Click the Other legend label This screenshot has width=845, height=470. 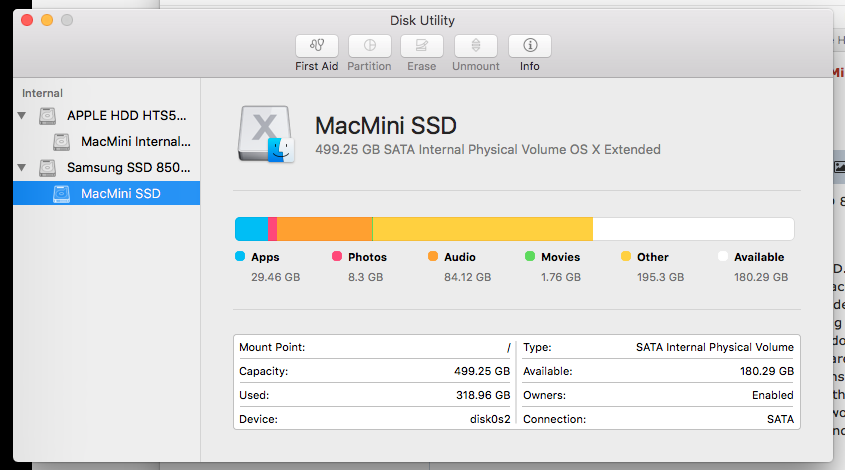click(x=653, y=257)
